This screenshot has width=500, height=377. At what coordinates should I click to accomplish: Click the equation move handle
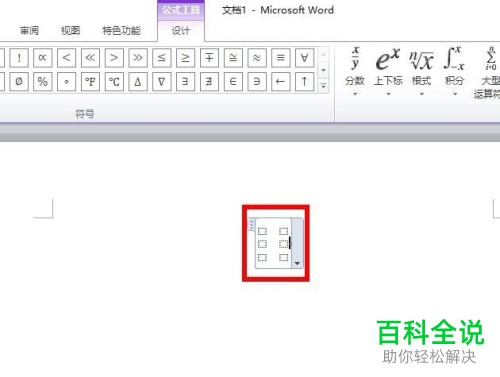click(252, 224)
